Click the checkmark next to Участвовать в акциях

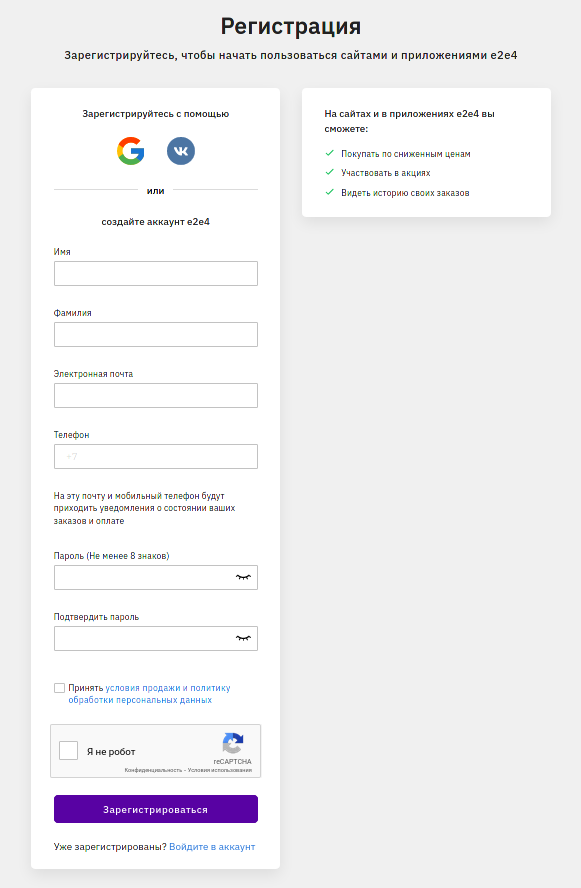pyautogui.click(x=330, y=172)
